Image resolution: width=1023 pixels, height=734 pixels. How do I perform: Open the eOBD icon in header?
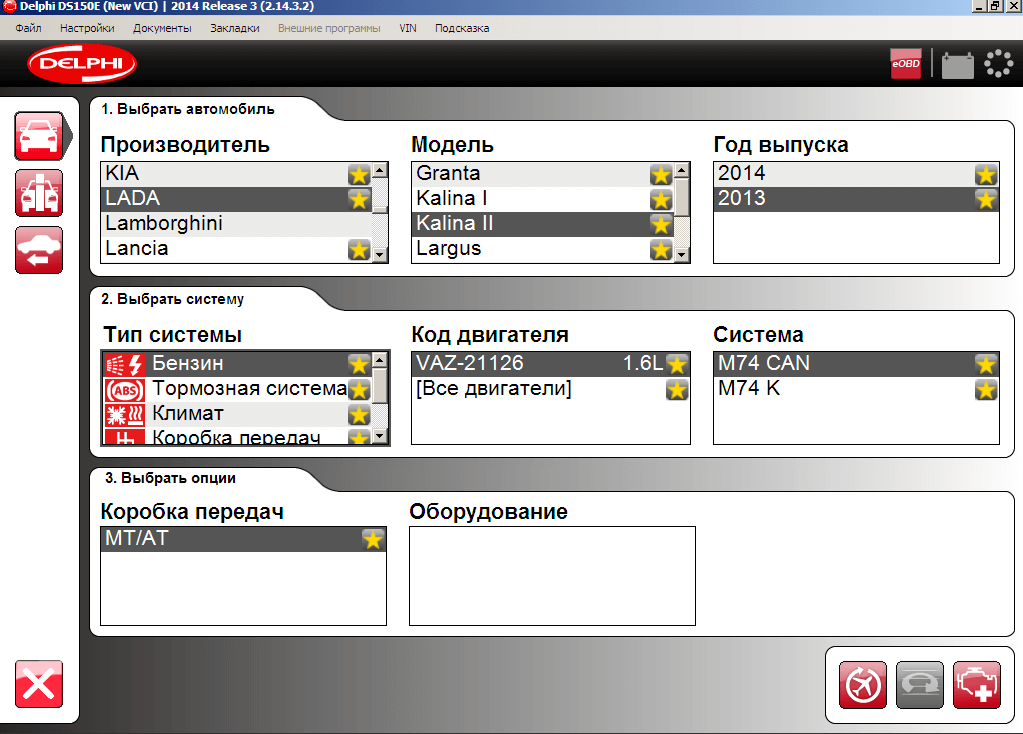pos(906,64)
